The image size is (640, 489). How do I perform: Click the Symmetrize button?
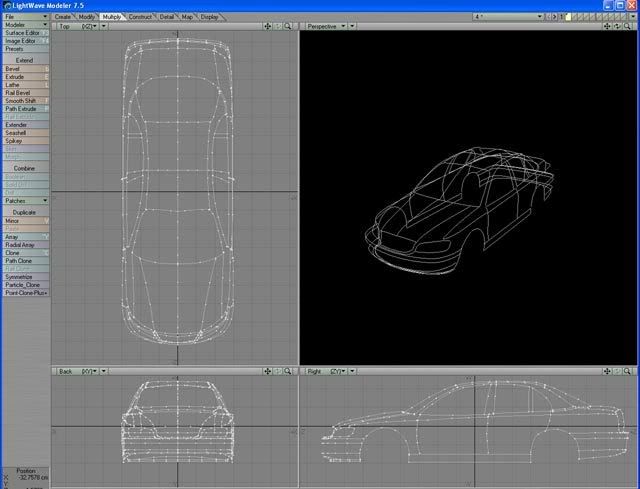pyautogui.click(x=26, y=277)
